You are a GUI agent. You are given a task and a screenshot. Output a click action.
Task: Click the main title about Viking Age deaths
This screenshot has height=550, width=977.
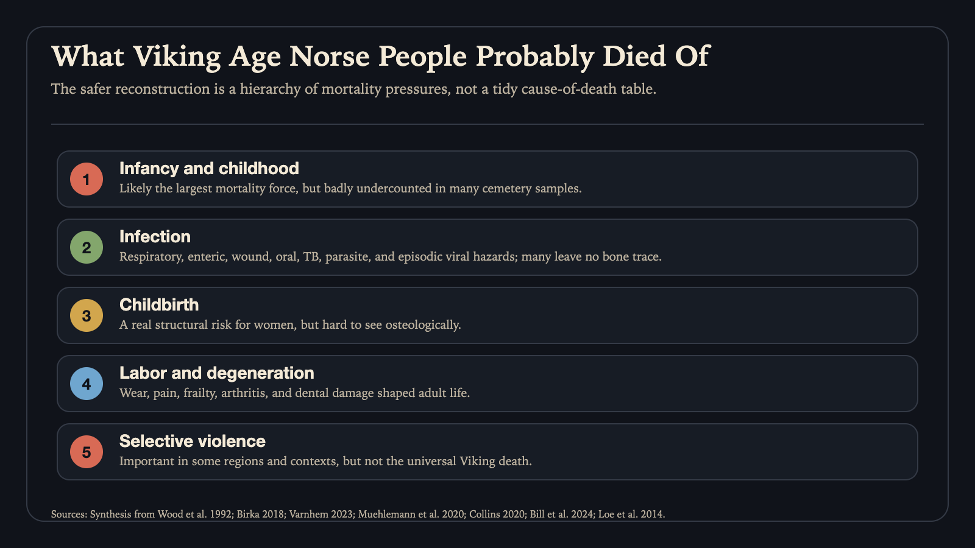point(380,57)
